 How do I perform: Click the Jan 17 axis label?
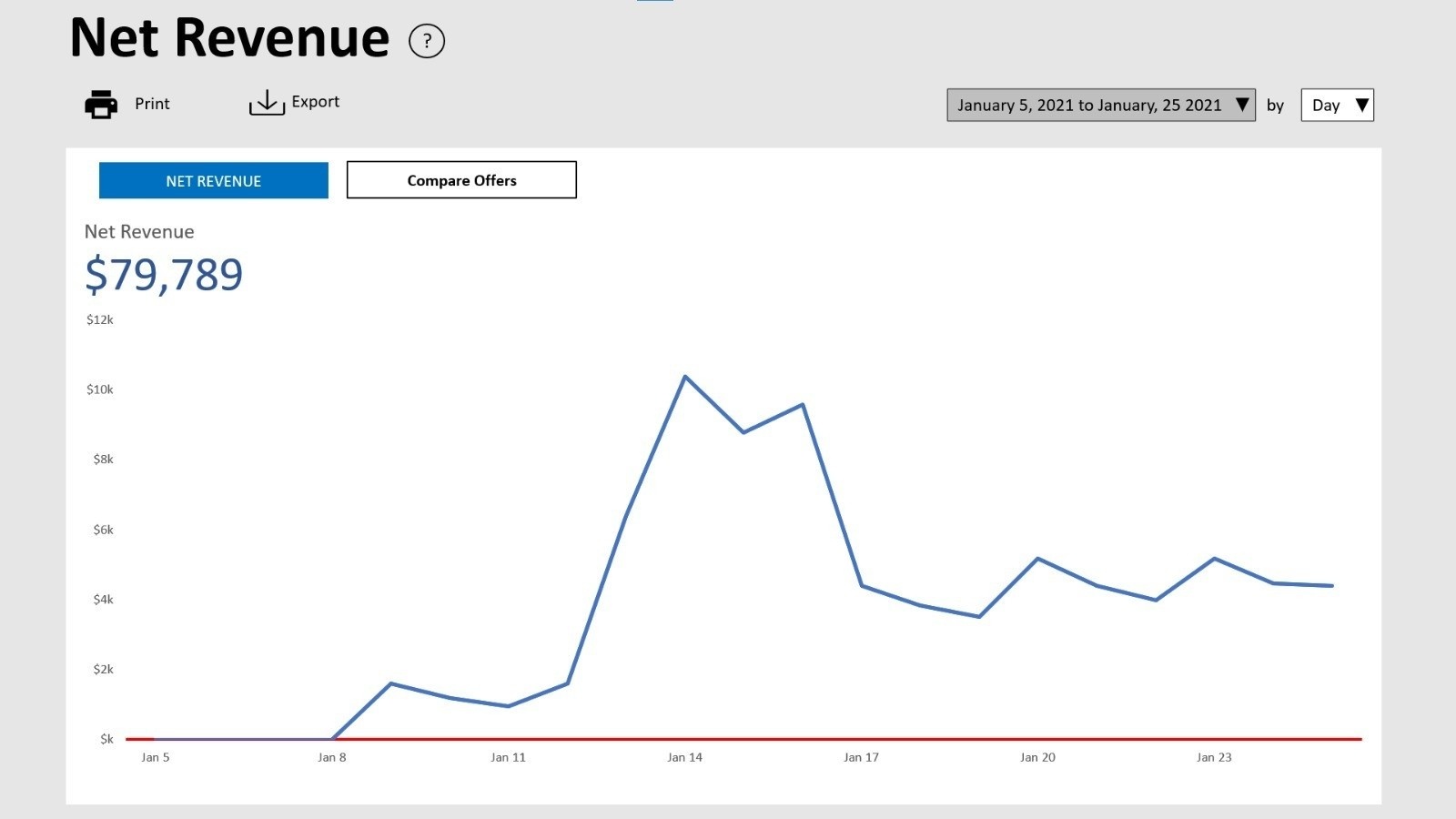click(861, 757)
